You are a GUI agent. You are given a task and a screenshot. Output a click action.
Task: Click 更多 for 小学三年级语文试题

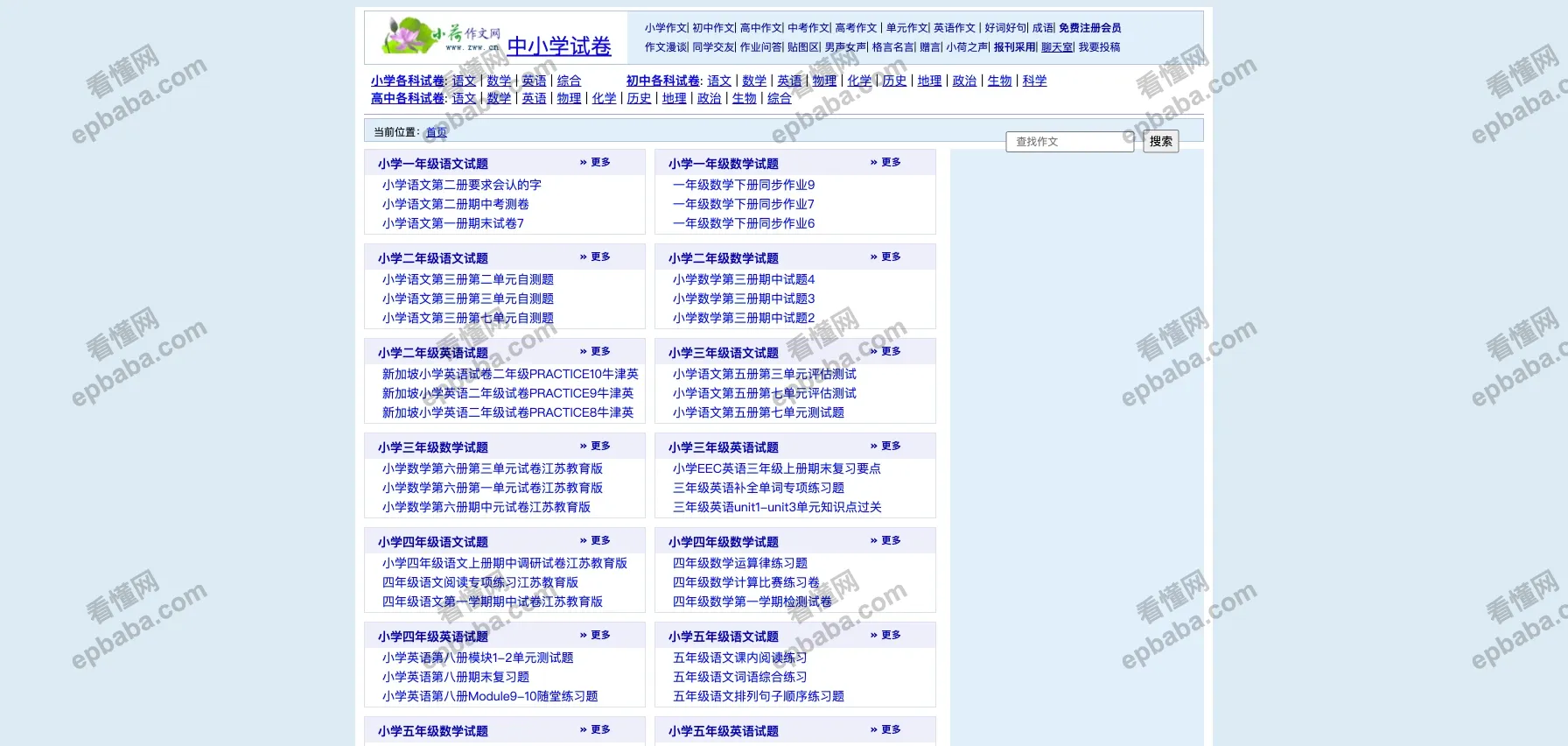[891, 351]
